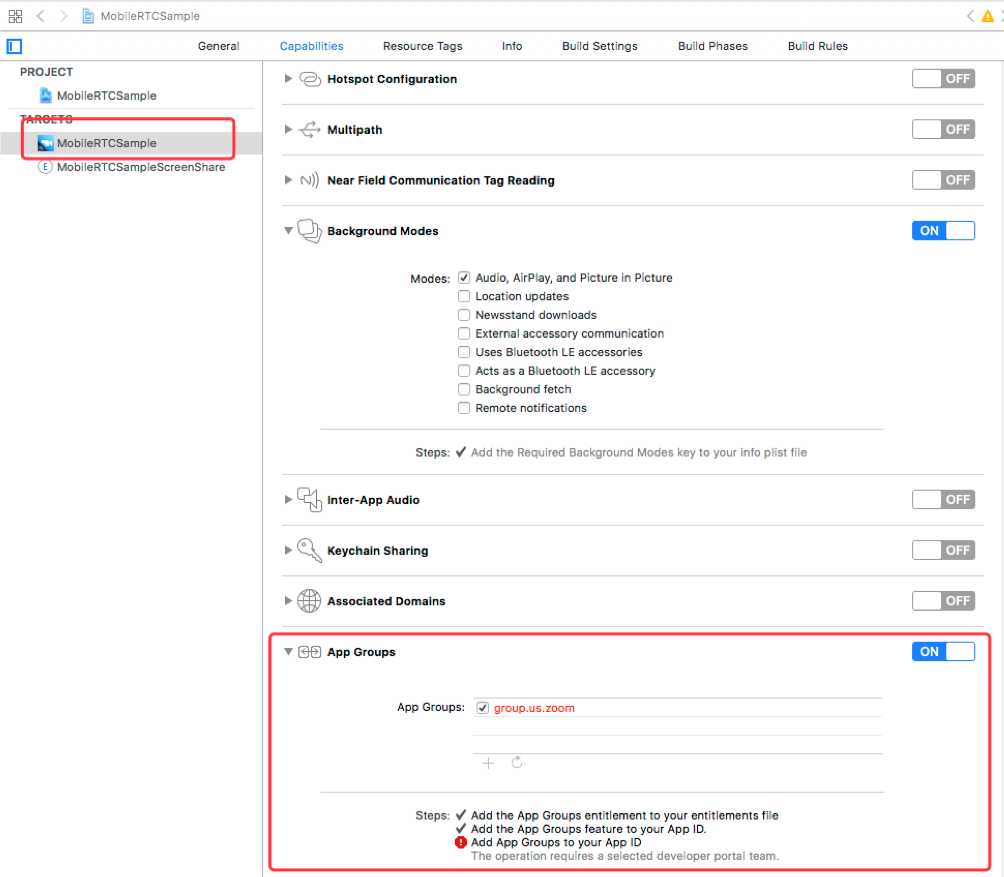Open the Build Phases tab
The image size is (1004, 877).
713,46
